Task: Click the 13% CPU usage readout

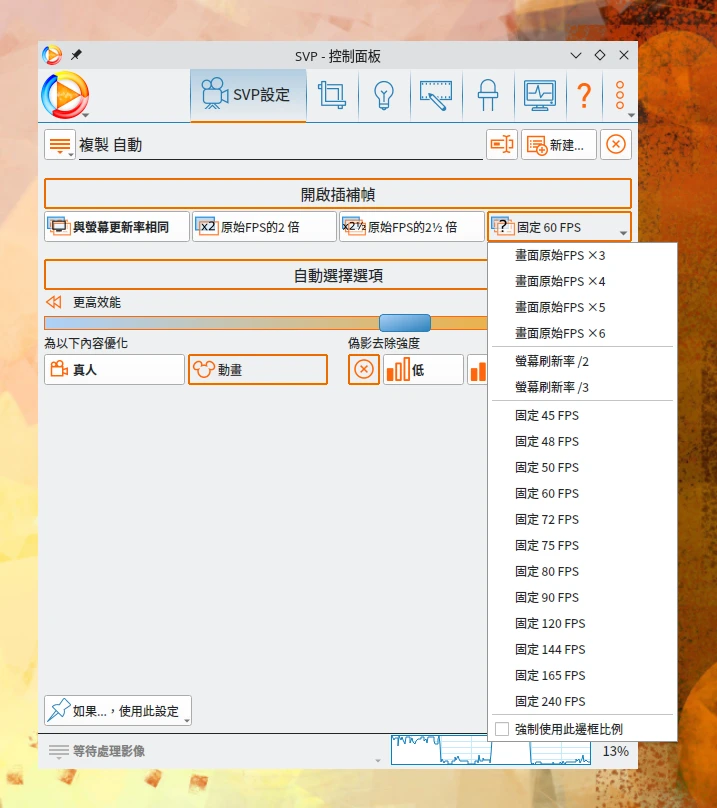Action: 615,751
